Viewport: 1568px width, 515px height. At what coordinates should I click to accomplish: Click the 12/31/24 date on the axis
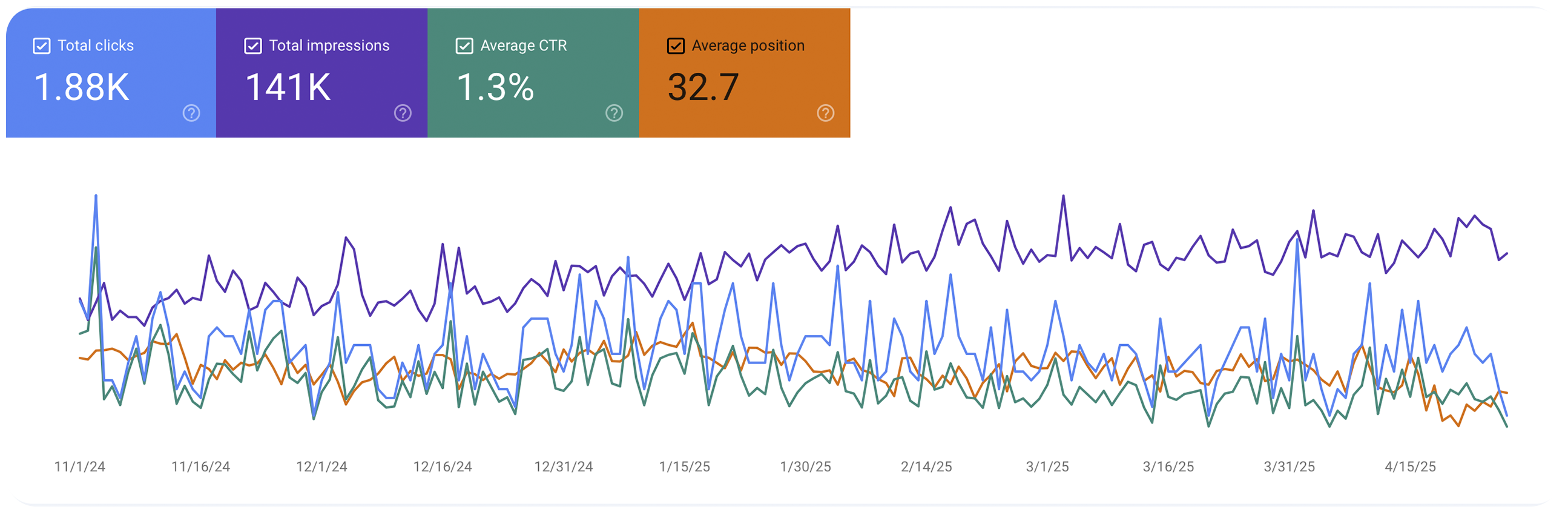click(563, 467)
